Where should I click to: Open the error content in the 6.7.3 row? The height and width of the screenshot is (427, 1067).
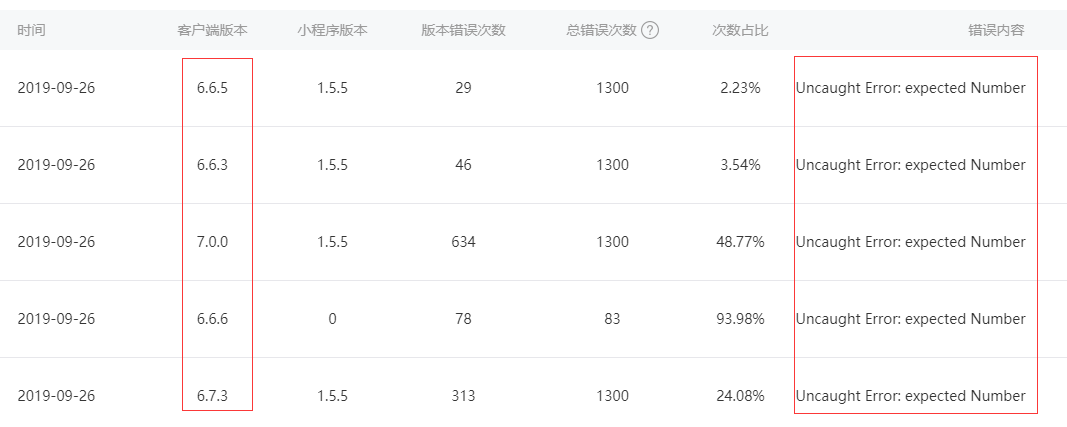tap(910, 396)
